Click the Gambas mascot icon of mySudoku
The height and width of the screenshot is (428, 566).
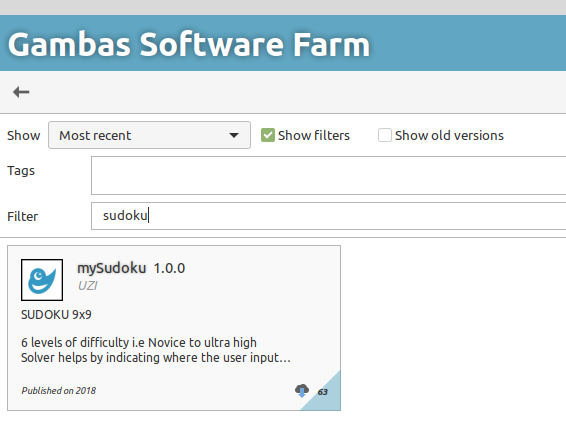tap(42, 280)
